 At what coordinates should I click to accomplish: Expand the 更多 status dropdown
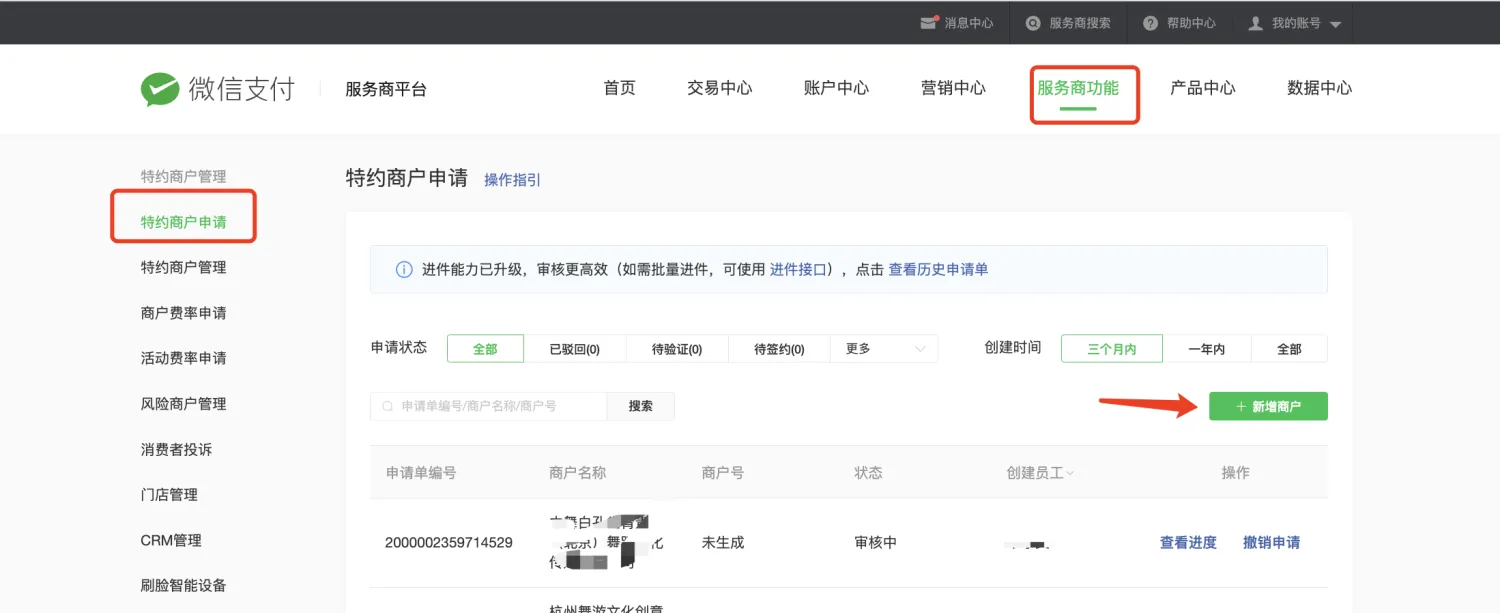[884, 349]
